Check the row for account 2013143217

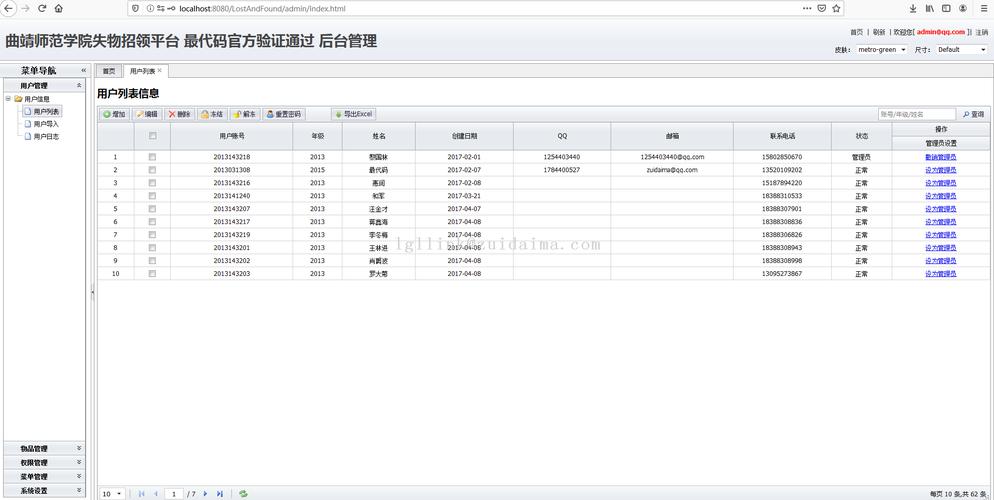click(x=152, y=222)
